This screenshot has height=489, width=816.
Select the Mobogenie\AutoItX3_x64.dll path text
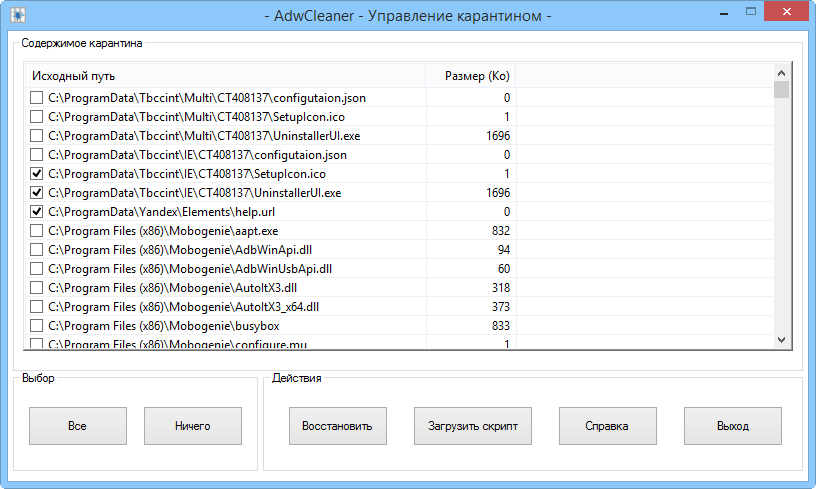[183, 306]
